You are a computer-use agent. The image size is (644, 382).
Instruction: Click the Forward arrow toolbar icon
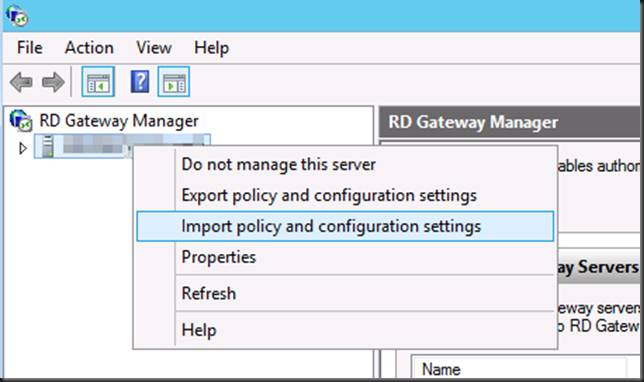tap(53, 82)
